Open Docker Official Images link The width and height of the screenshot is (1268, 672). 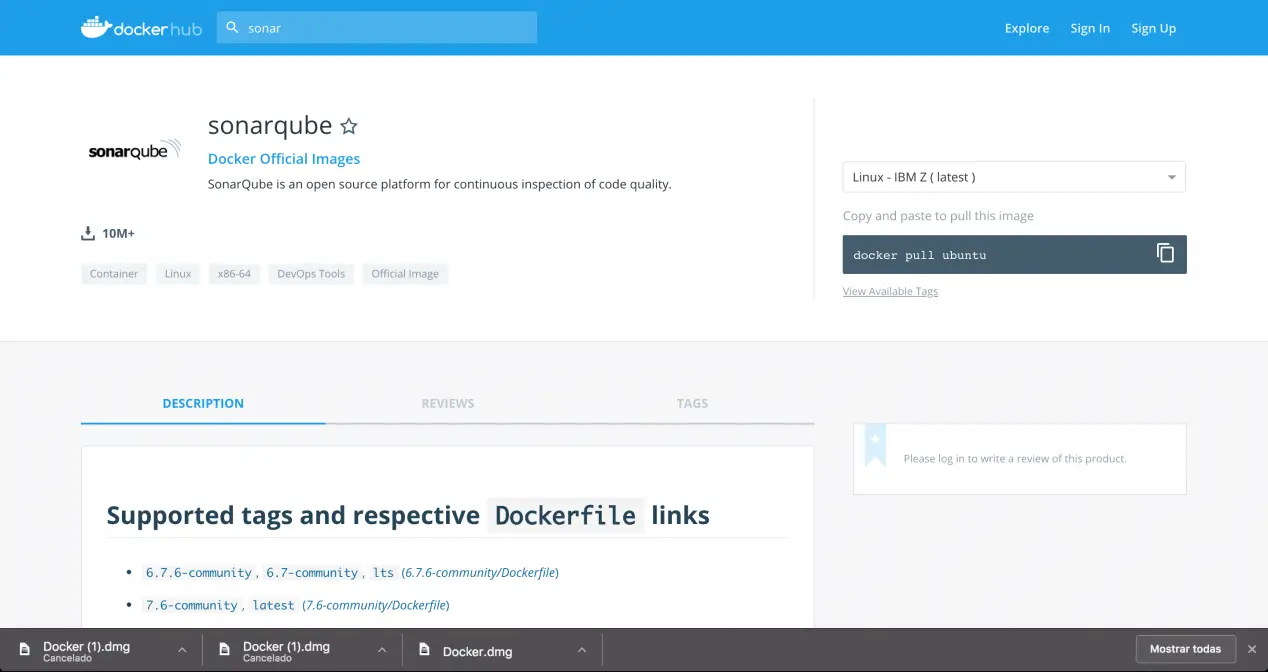[284, 158]
